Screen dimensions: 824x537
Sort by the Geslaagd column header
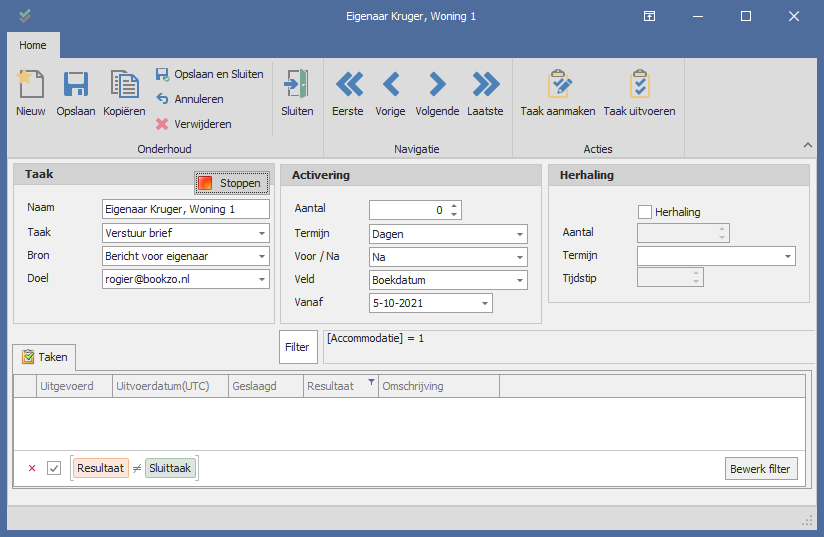(x=266, y=386)
